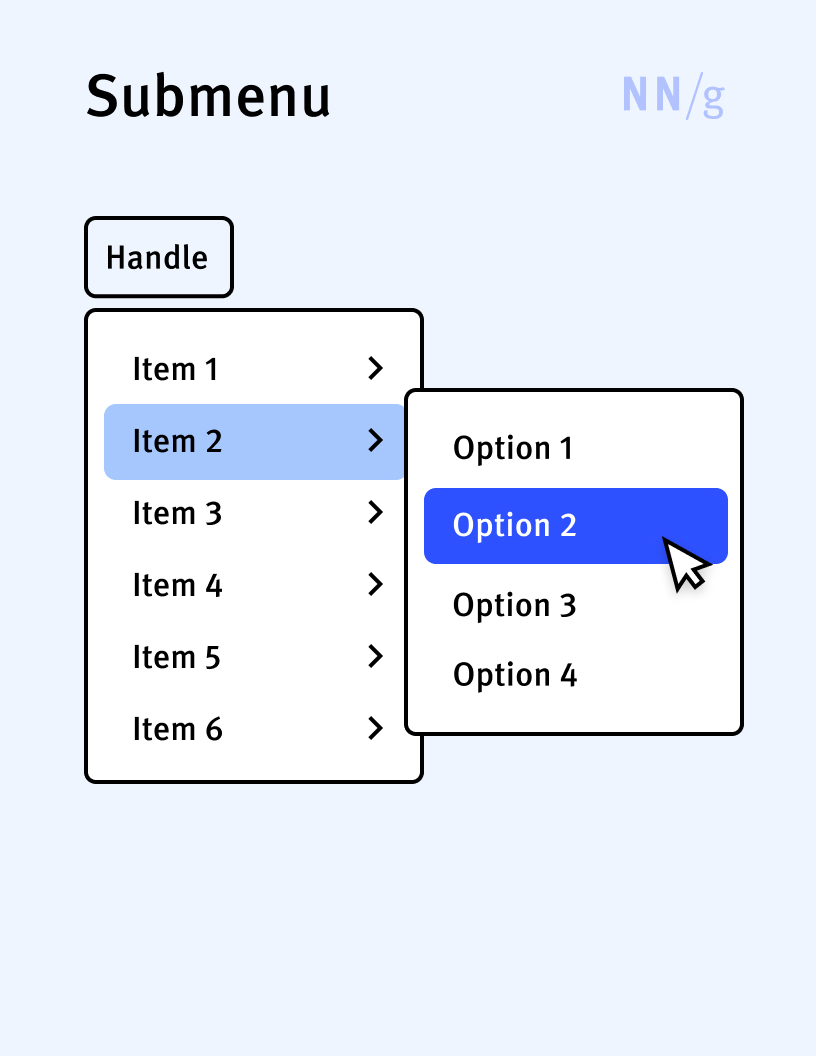
Task: Expand the chevron next to Item 3
Action: coord(376,513)
